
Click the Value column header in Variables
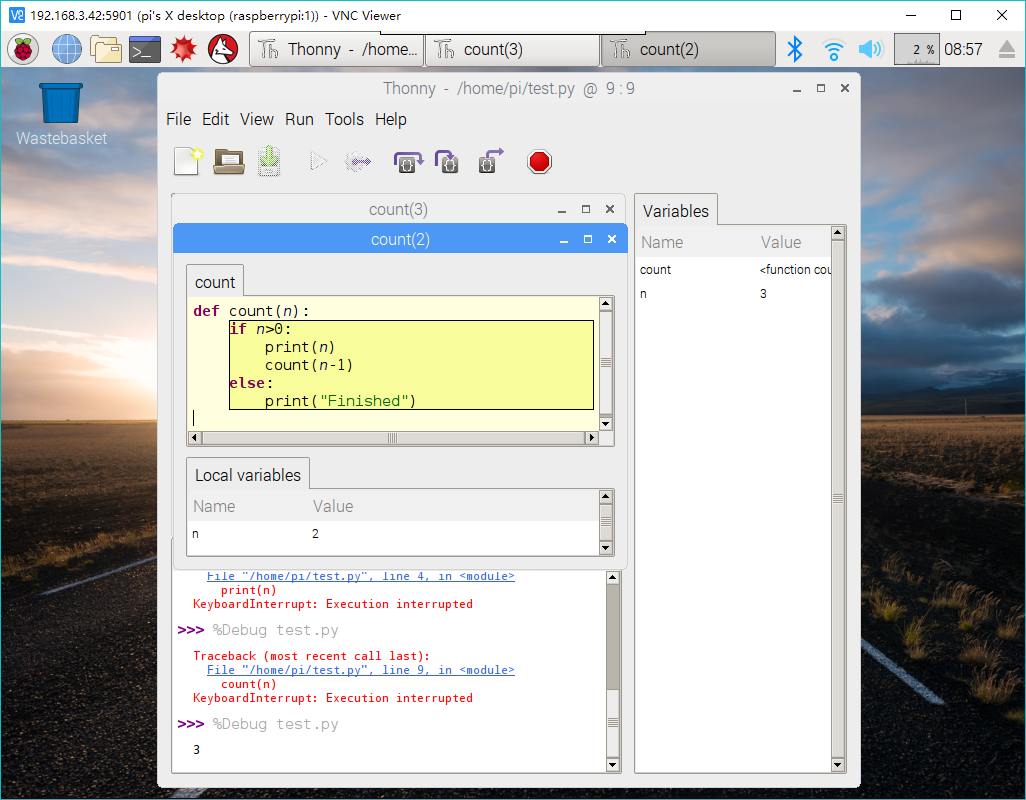pyautogui.click(x=781, y=242)
